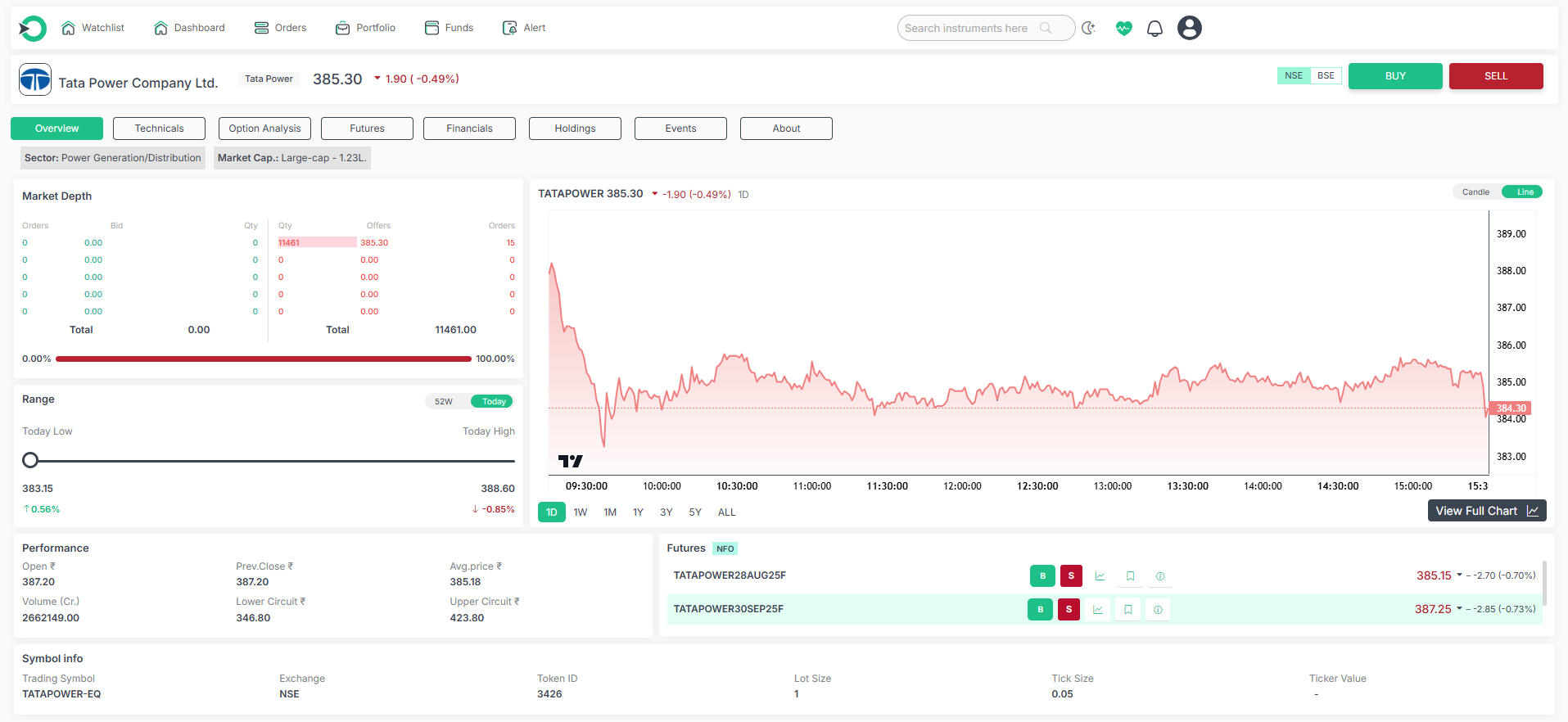
Task: Click the 384.30 price label on chart axis
Action: pos(1511,408)
